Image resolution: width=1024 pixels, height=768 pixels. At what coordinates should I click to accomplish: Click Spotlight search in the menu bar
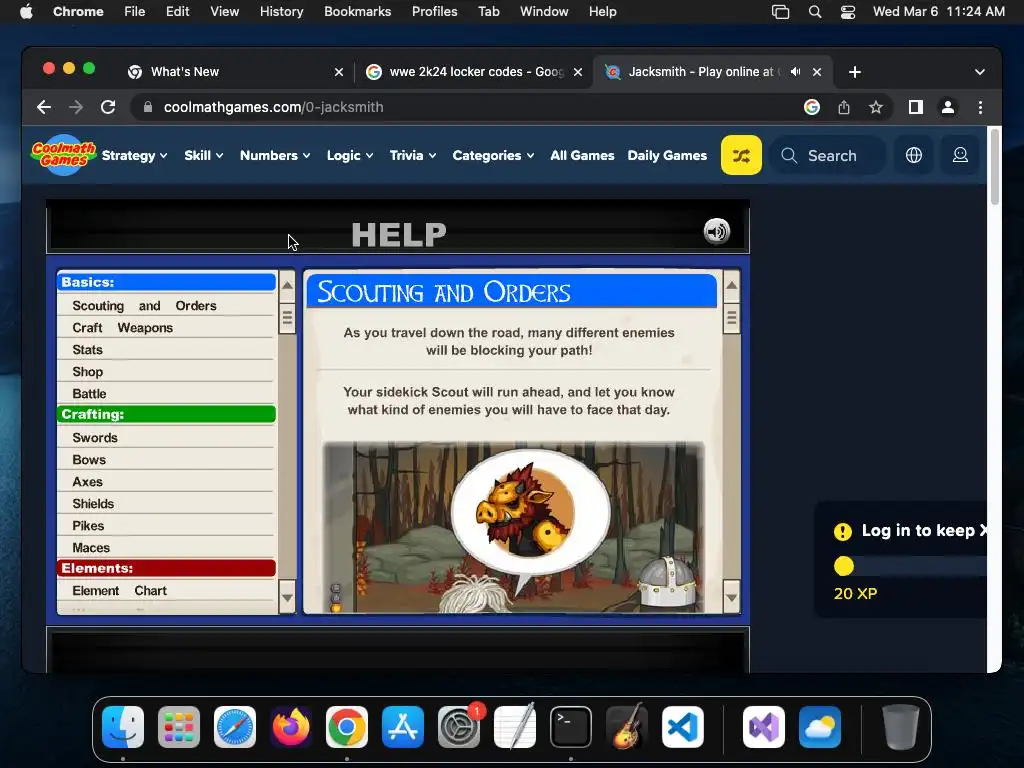(x=814, y=12)
